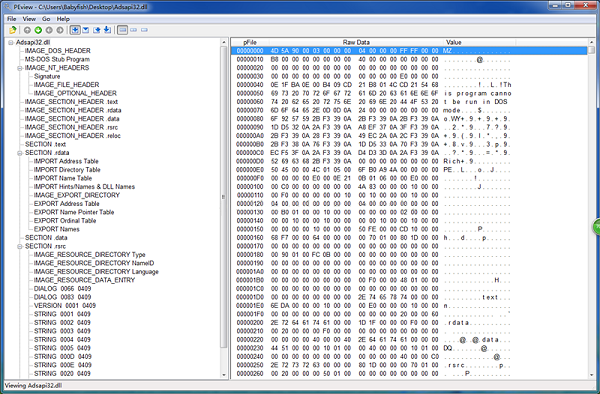Screen dimensions: 600x394
Task: Select SECTION .data in the tree
Action: click(x=46, y=238)
